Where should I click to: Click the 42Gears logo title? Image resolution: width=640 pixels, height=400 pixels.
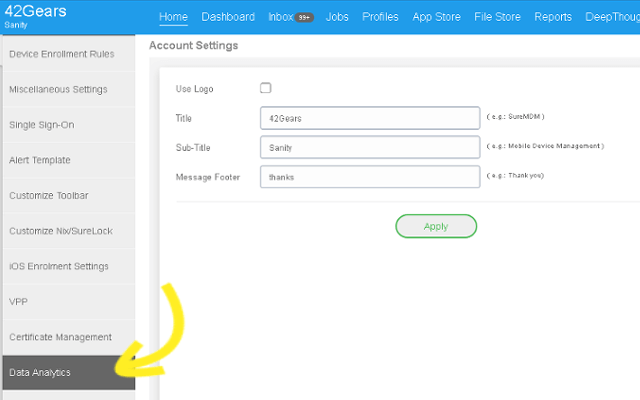click(36, 11)
